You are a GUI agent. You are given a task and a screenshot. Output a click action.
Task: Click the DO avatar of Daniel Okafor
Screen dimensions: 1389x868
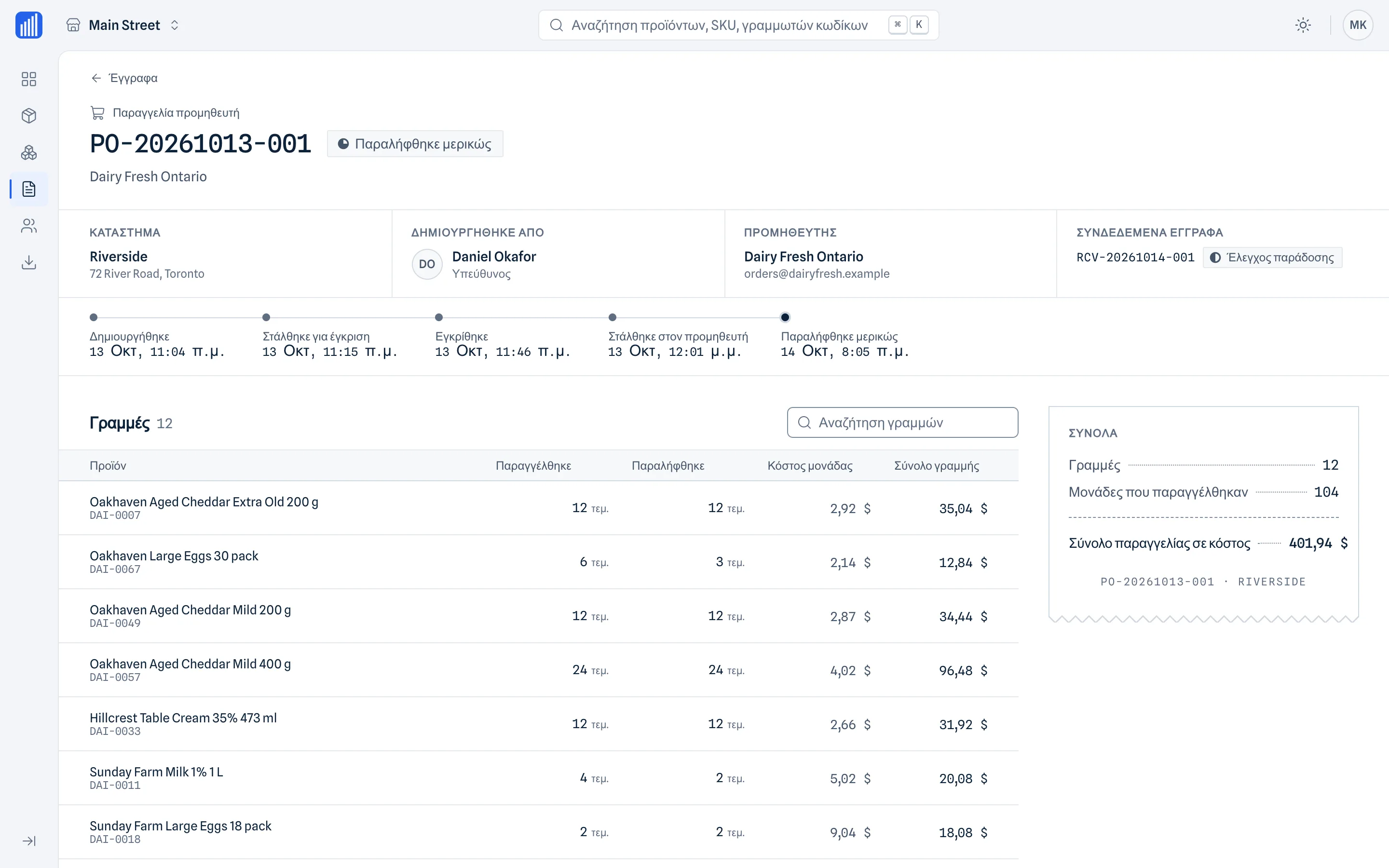427,264
